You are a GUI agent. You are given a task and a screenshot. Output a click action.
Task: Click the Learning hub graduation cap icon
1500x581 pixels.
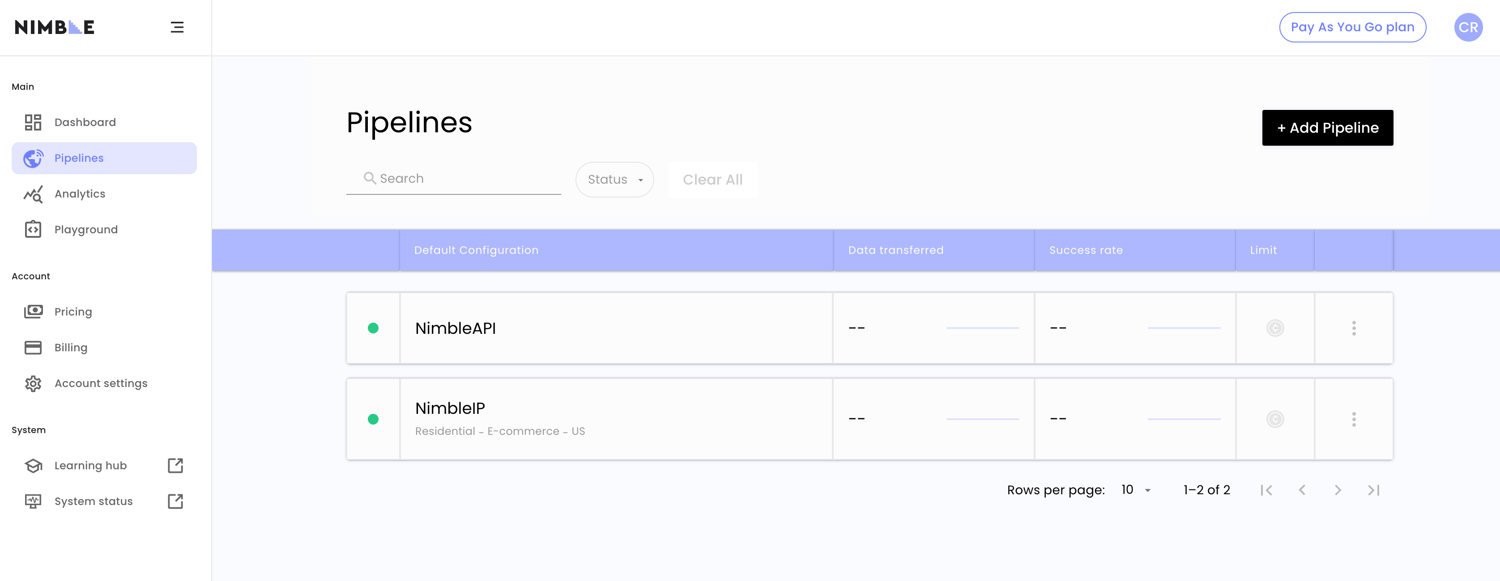coord(33,466)
